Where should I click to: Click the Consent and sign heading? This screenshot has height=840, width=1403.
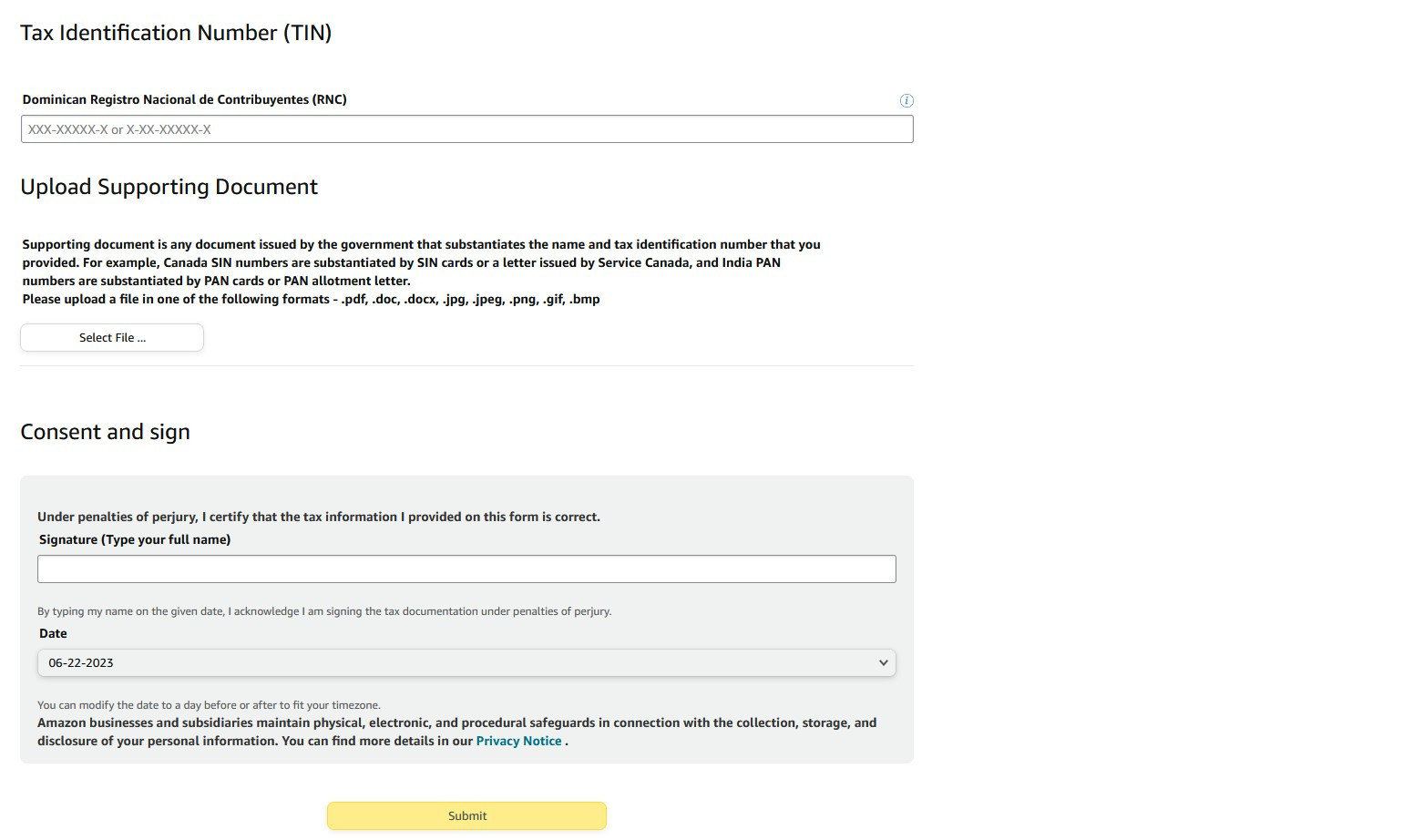pos(105,432)
